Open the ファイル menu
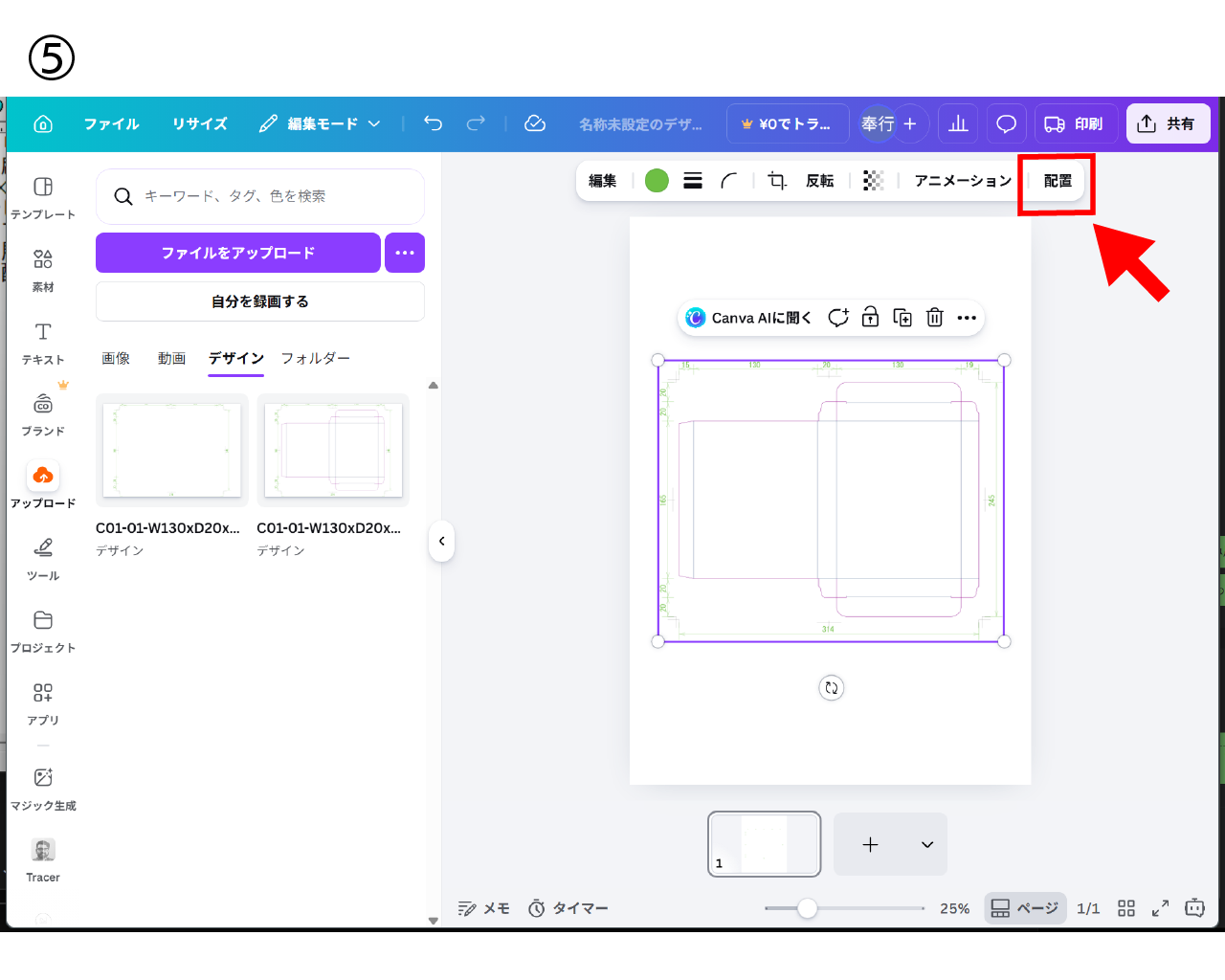Image resolution: width=1225 pixels, height=980 pixels. pyautogui.click(x=111, y=123)
